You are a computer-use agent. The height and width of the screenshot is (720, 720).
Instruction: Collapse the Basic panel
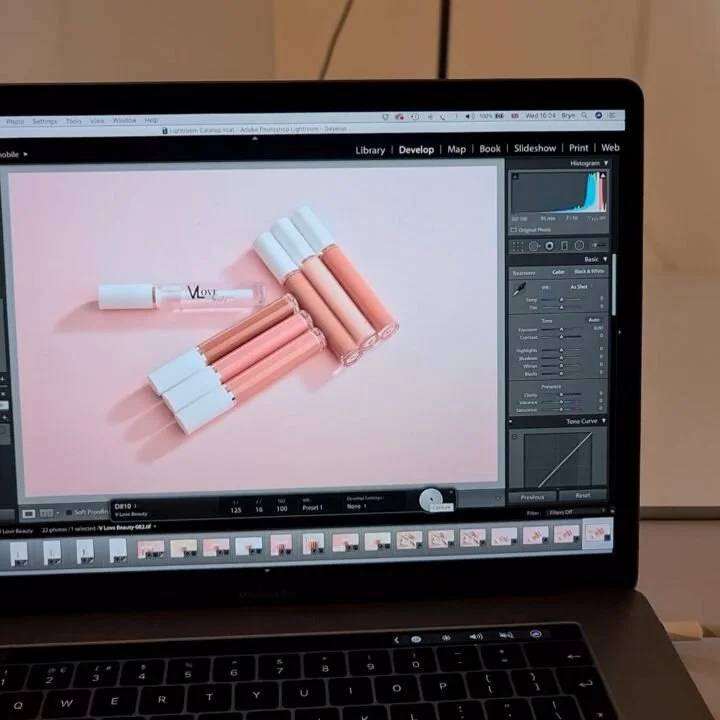click(x=605, y=259)
